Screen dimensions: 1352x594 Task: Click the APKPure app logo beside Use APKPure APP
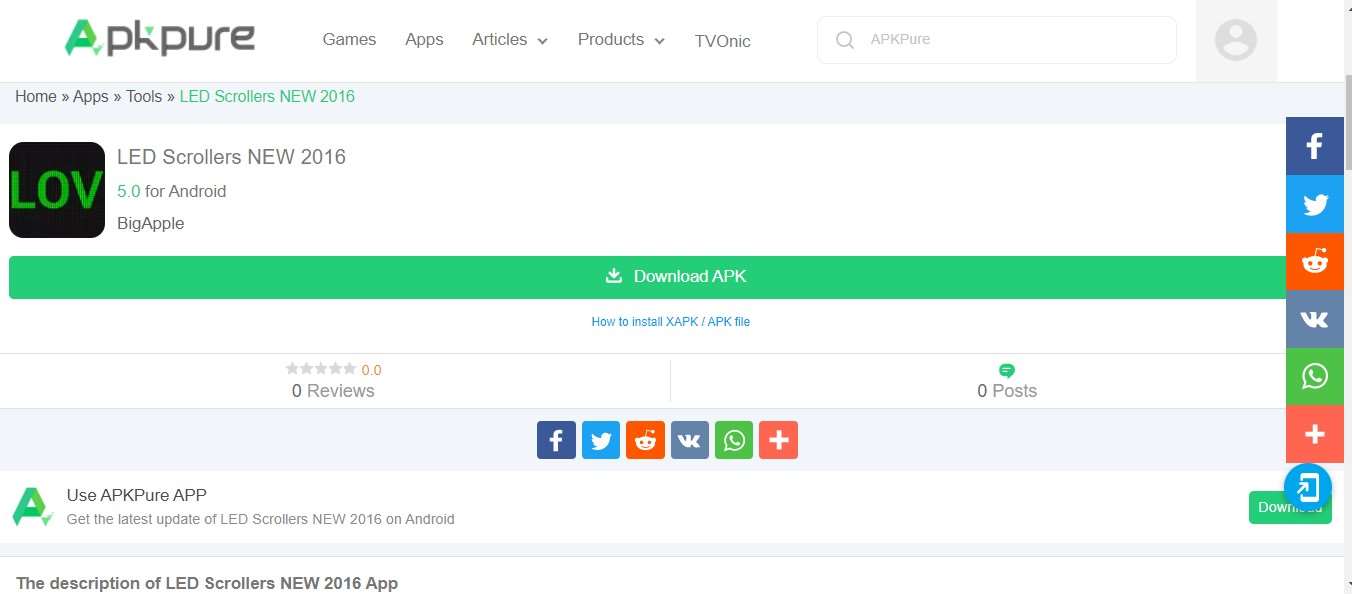32,507
